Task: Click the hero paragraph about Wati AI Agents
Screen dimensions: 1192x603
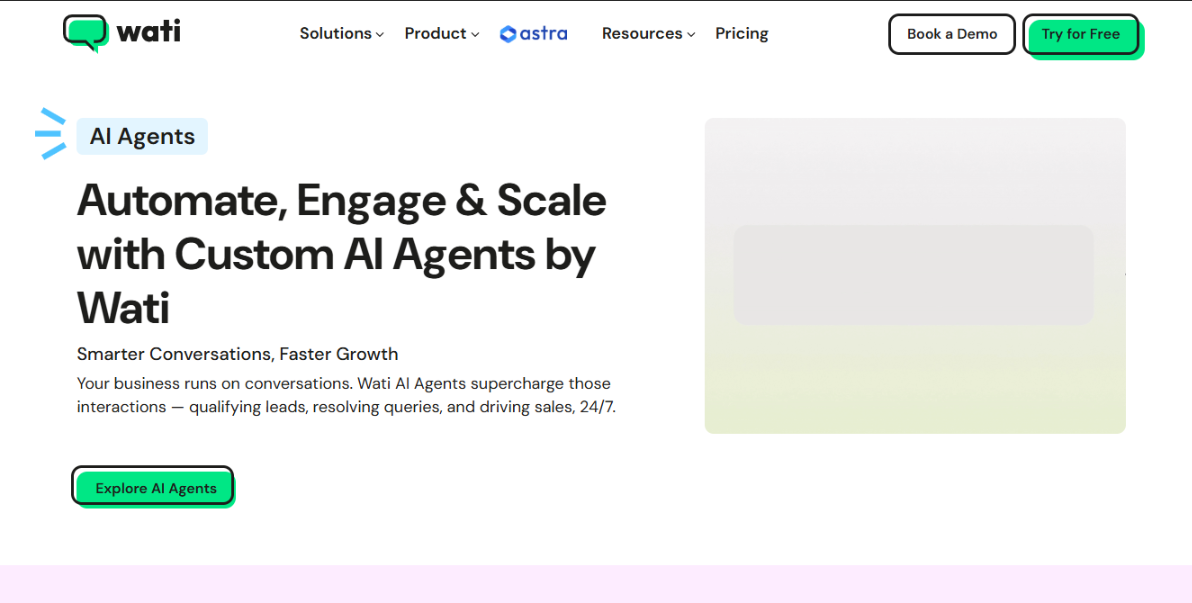Action: (x=344, y=395)
